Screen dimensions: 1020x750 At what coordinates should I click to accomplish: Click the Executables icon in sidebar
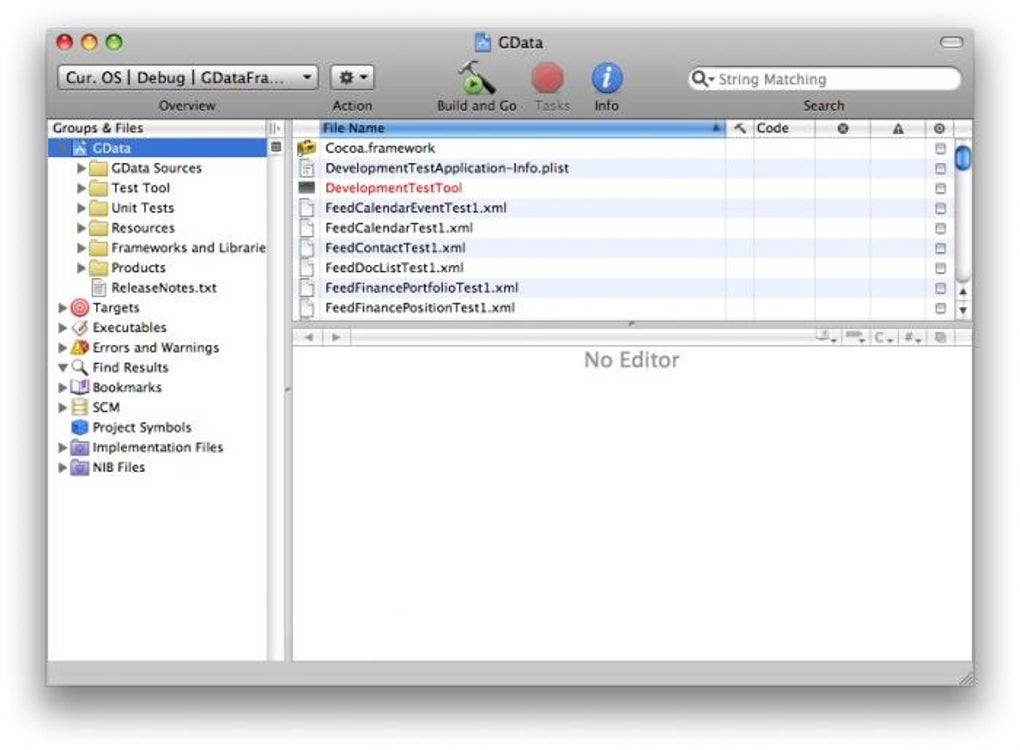tap(79, 328)
